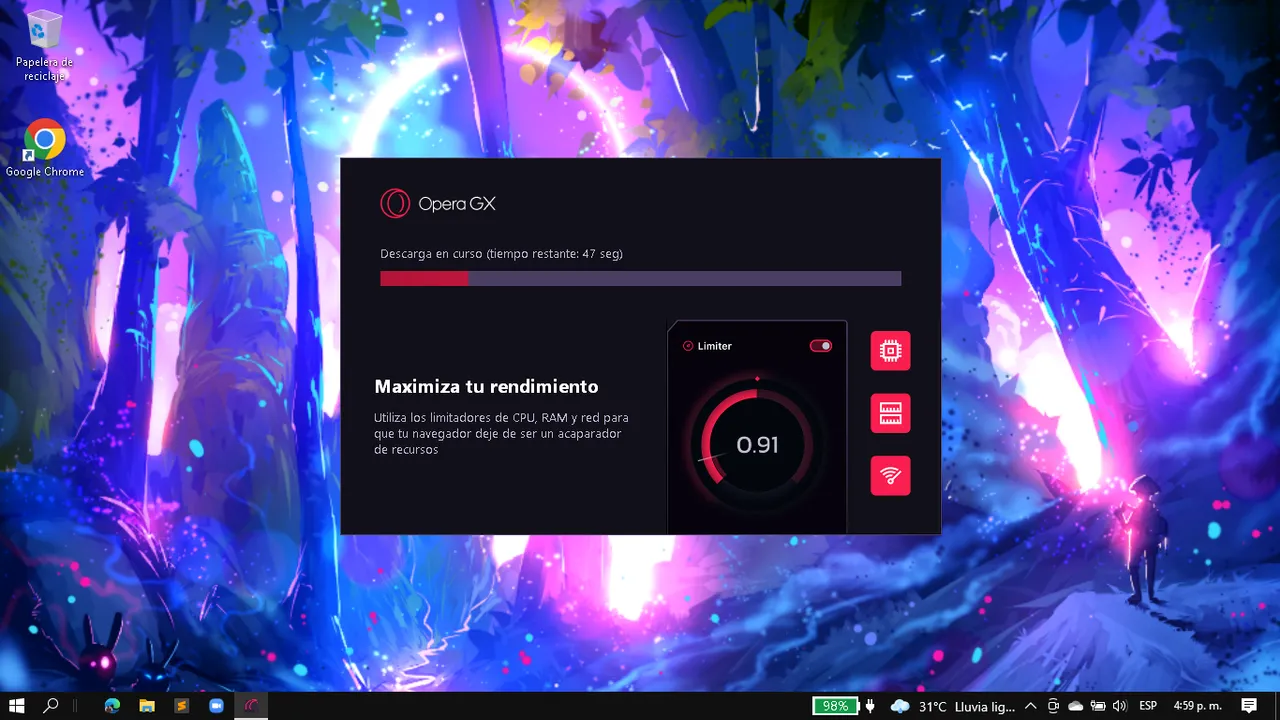Click the Opera GX logo

click(x=438, y=204)
